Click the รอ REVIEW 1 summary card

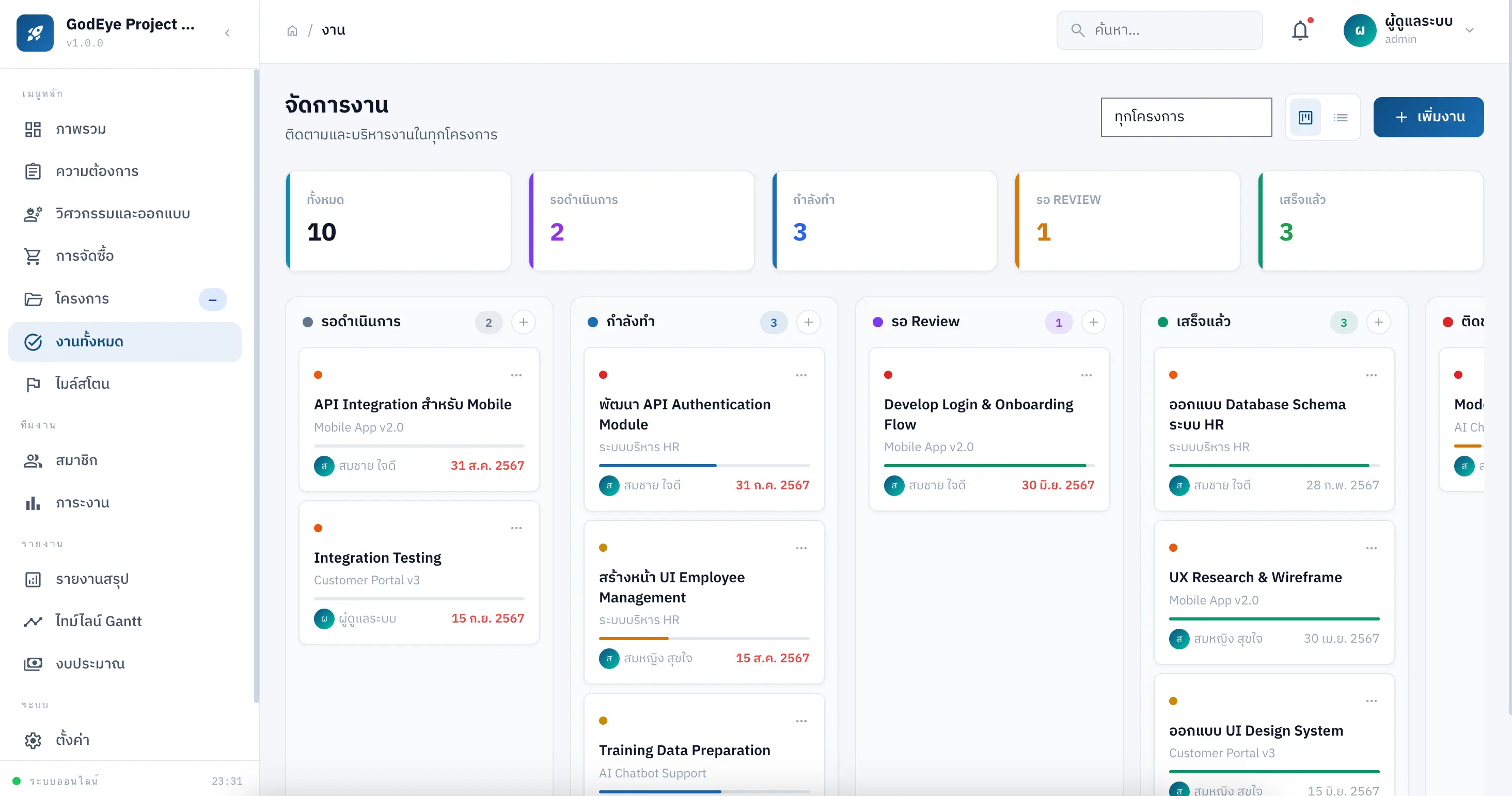[1127, 220]
